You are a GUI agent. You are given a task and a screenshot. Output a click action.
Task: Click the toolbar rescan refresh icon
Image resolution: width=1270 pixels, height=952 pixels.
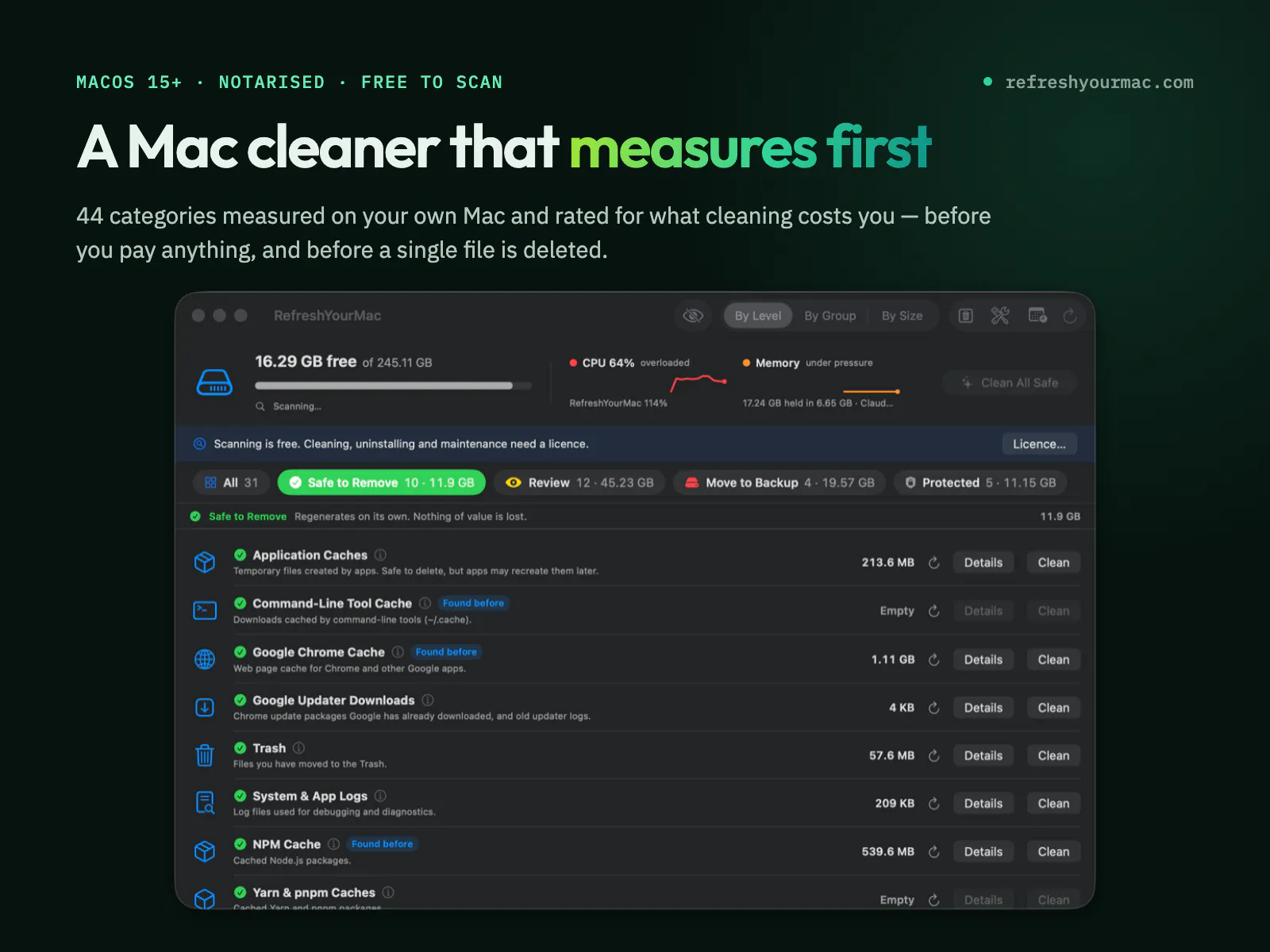[1070, 316]
